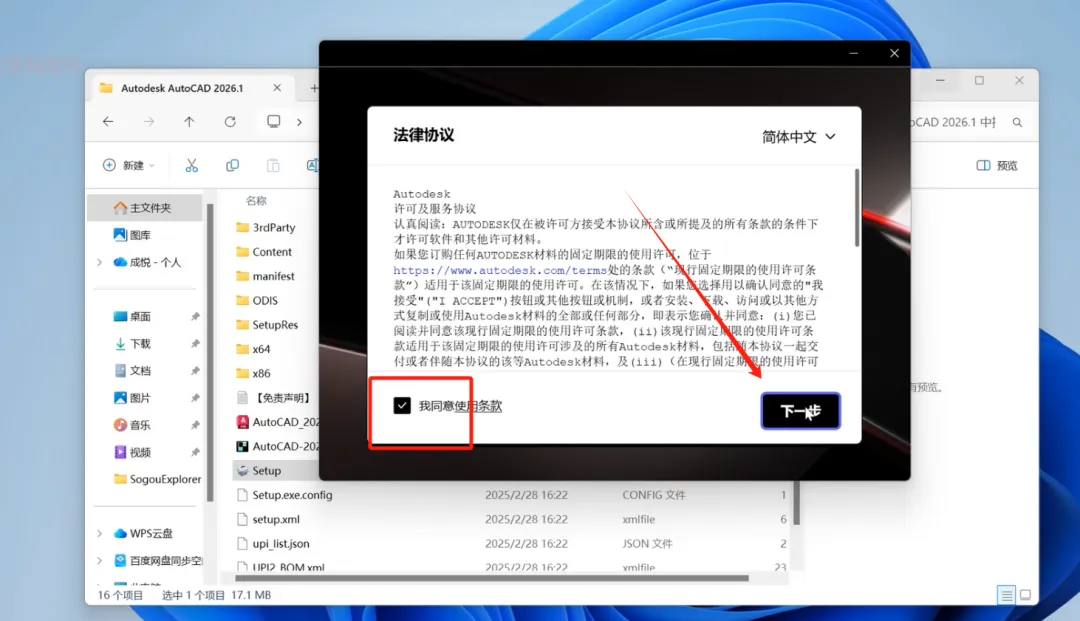
Task: Expand the 百度网盘同步空间 tree node
Action: pyautogui.click(x=100, y=560)
